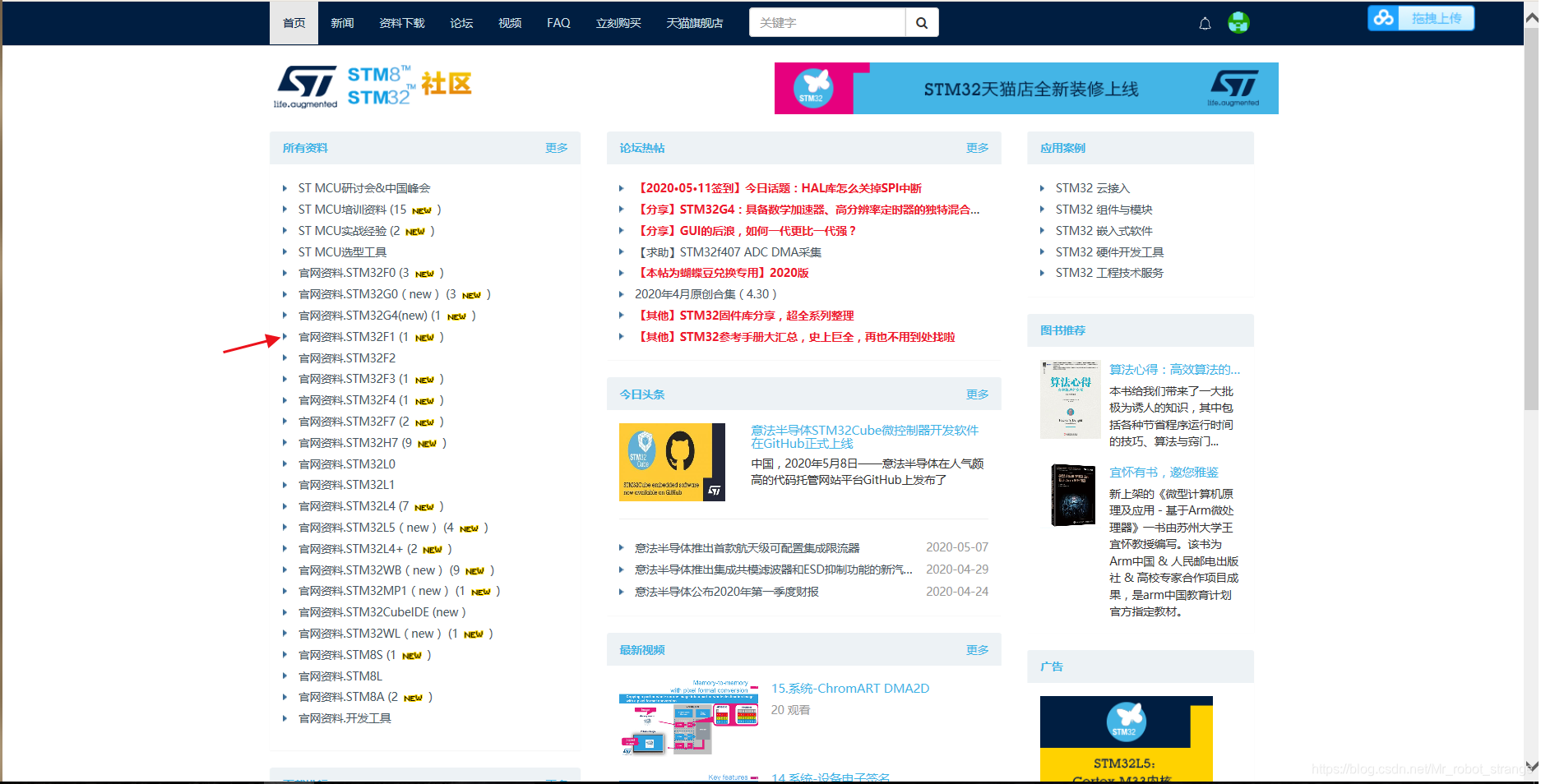Open the GitHub STM32Cube news thumbnail

[x=672, y=462]
